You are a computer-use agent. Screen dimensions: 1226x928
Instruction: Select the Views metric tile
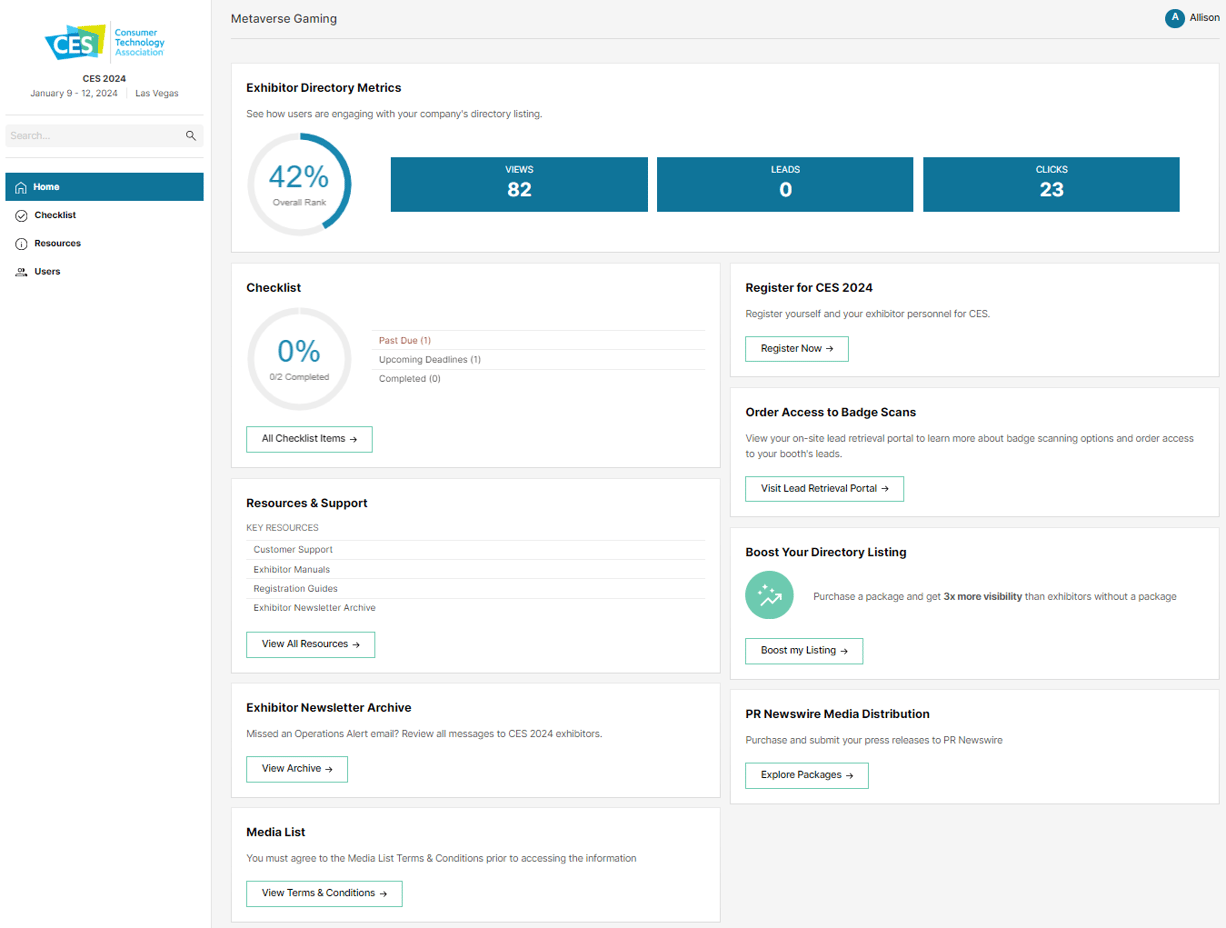(519, 184)
